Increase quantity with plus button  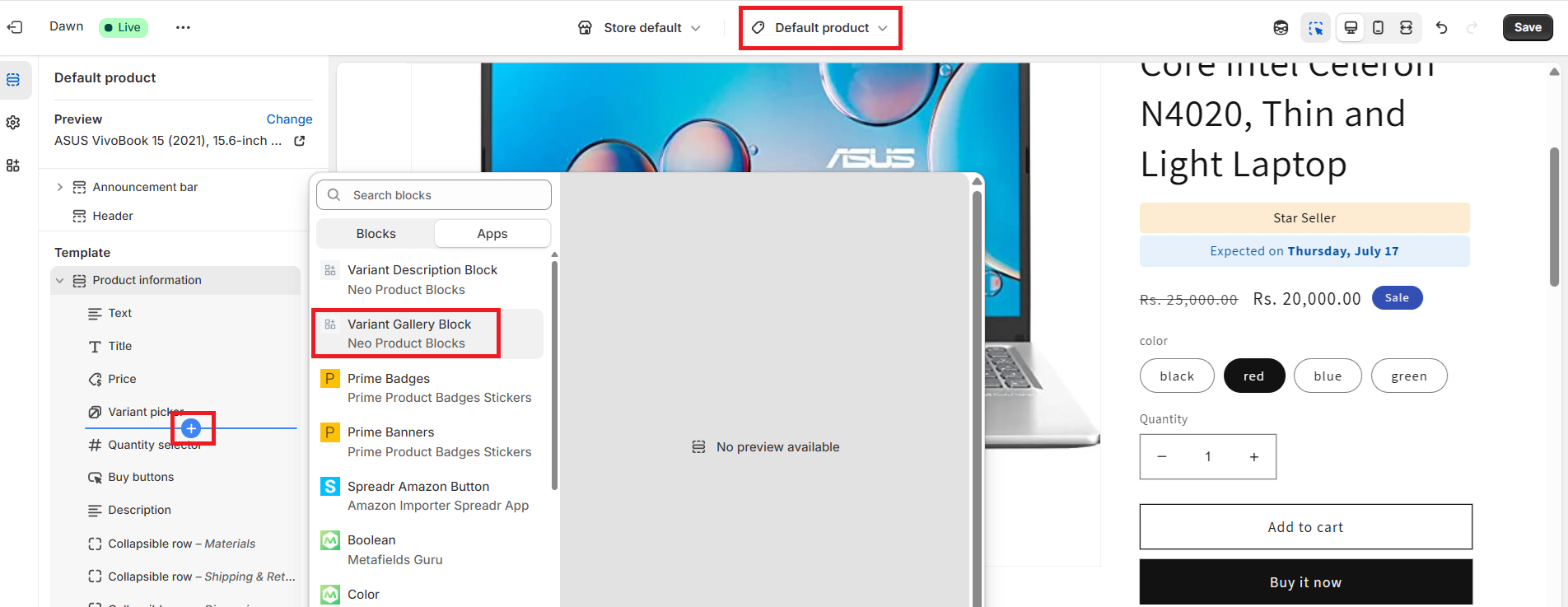[1254, 457]
